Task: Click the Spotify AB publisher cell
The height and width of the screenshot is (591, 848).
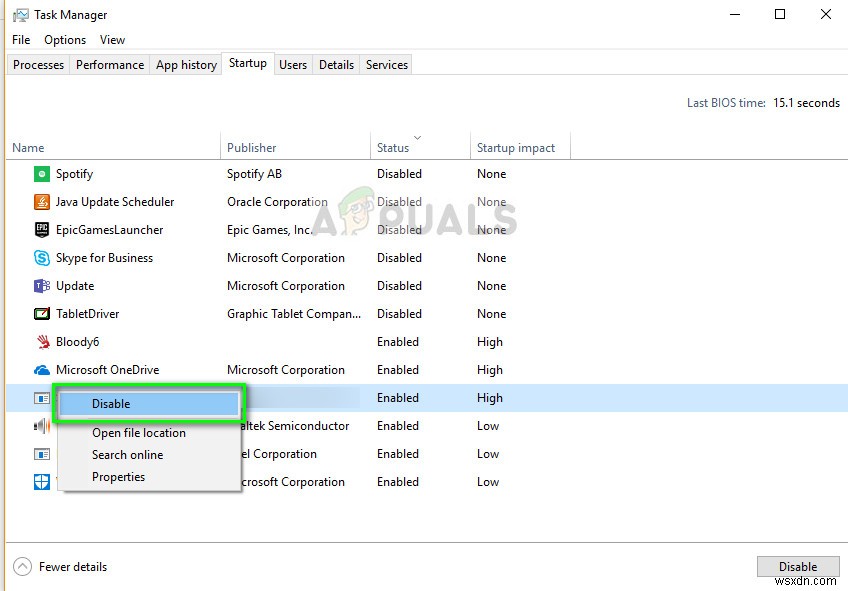Action: (x=254, y=174)
